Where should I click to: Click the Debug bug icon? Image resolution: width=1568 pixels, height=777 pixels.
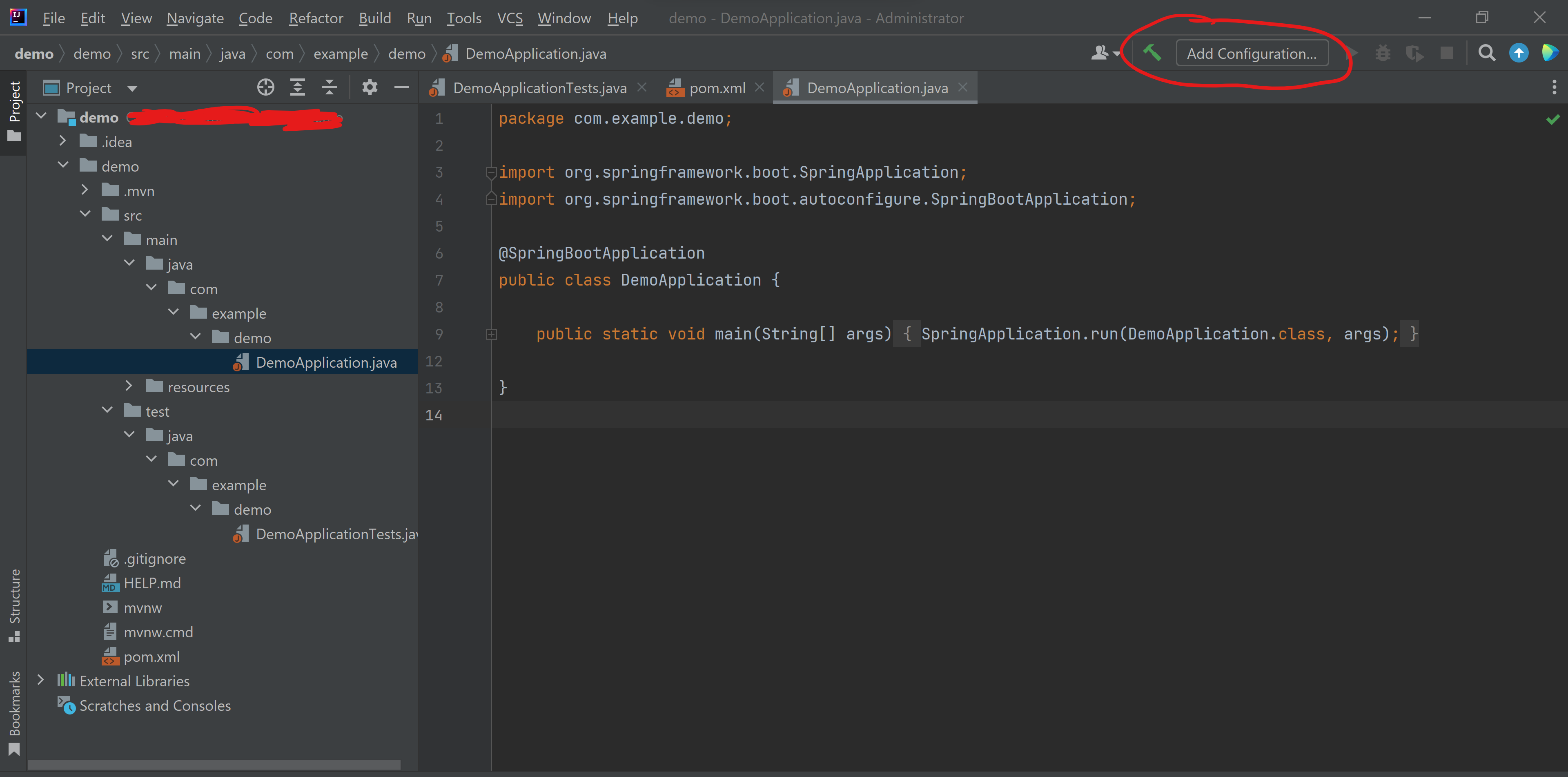pyautogui.click(x=1383, y=54)
